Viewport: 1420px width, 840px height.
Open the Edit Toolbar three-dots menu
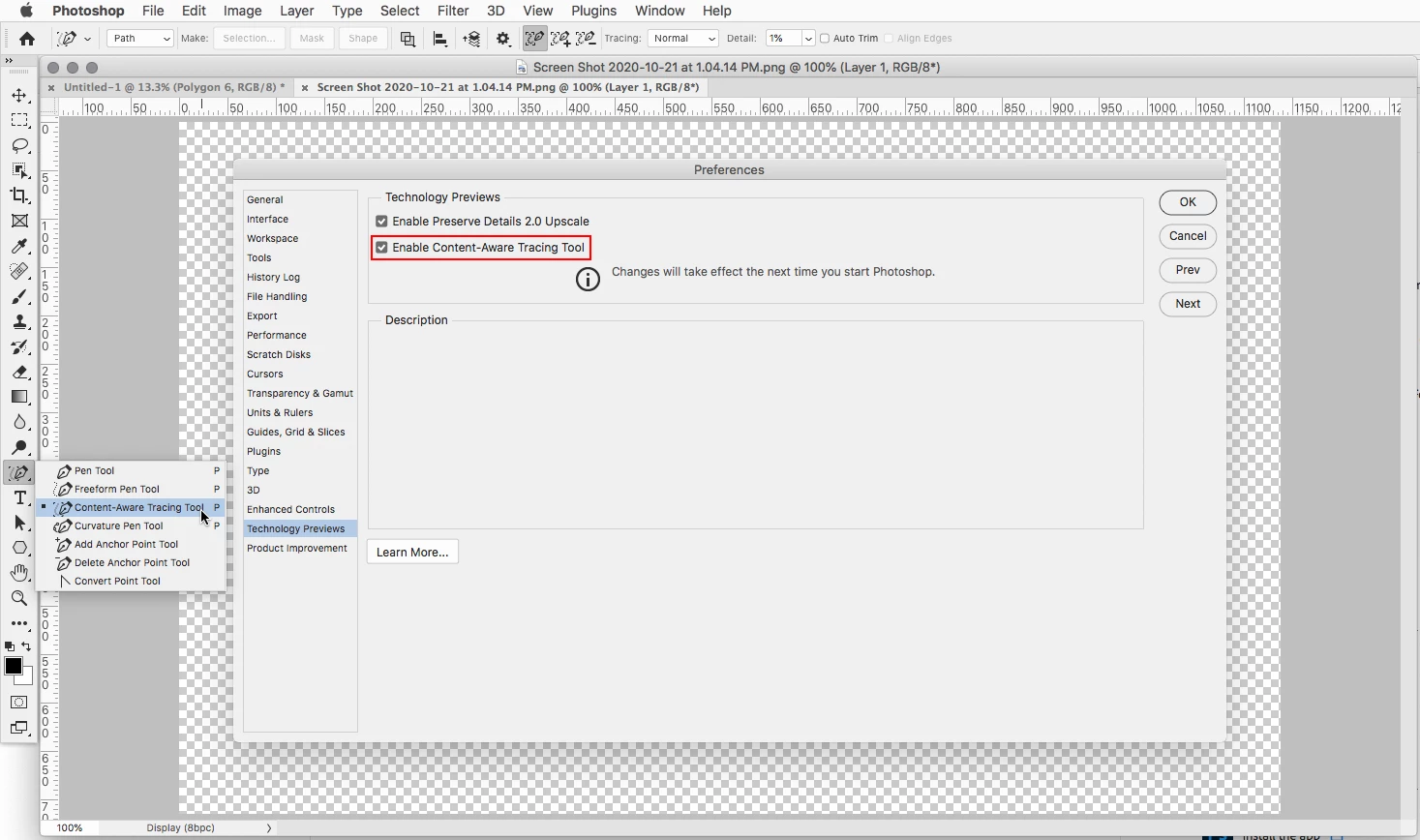click(19, 624)
